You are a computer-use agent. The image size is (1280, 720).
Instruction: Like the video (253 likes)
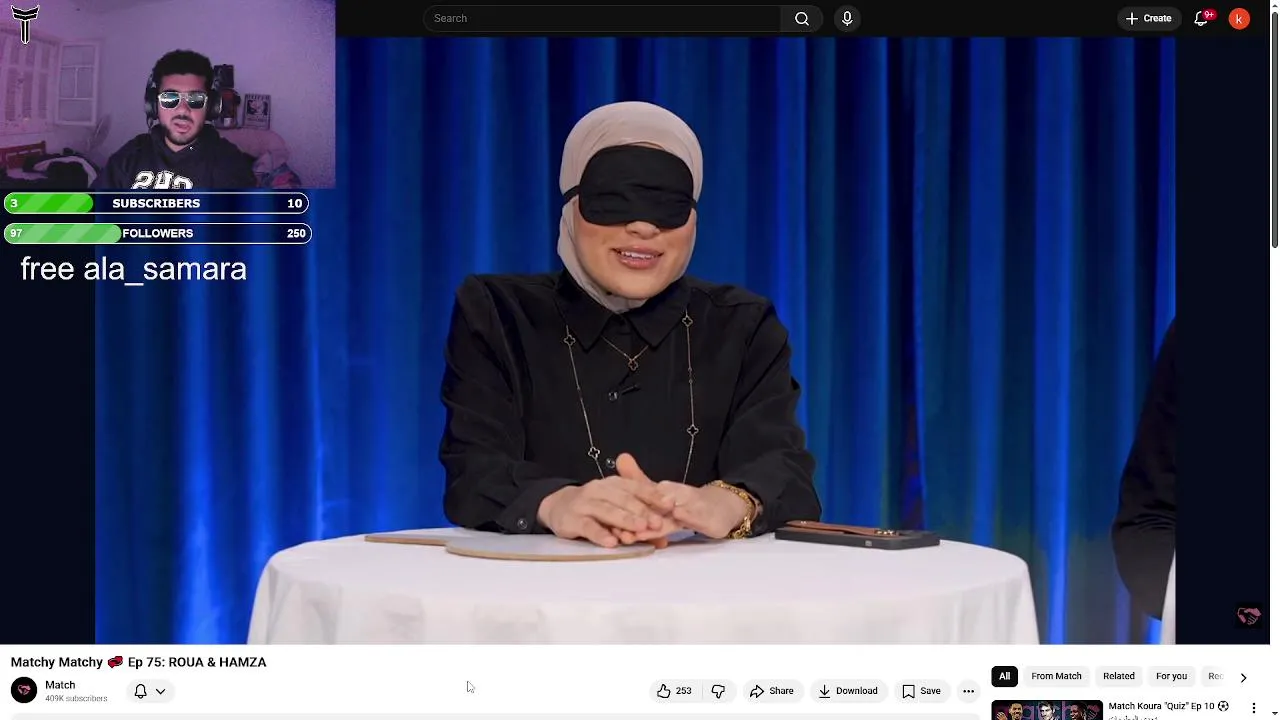674,691
